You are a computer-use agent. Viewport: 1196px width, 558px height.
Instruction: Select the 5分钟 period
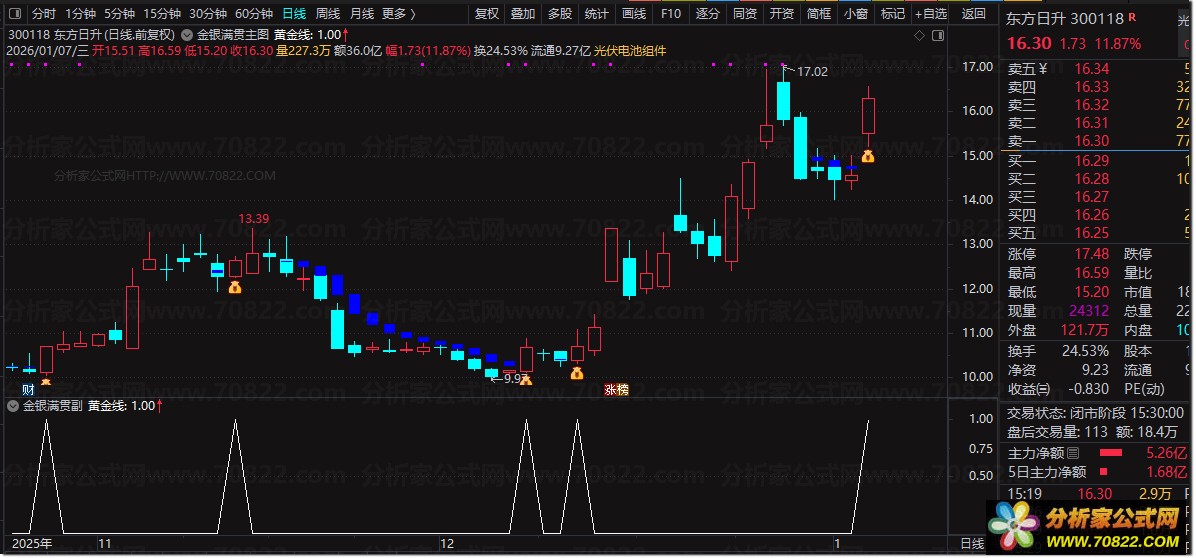119,14
